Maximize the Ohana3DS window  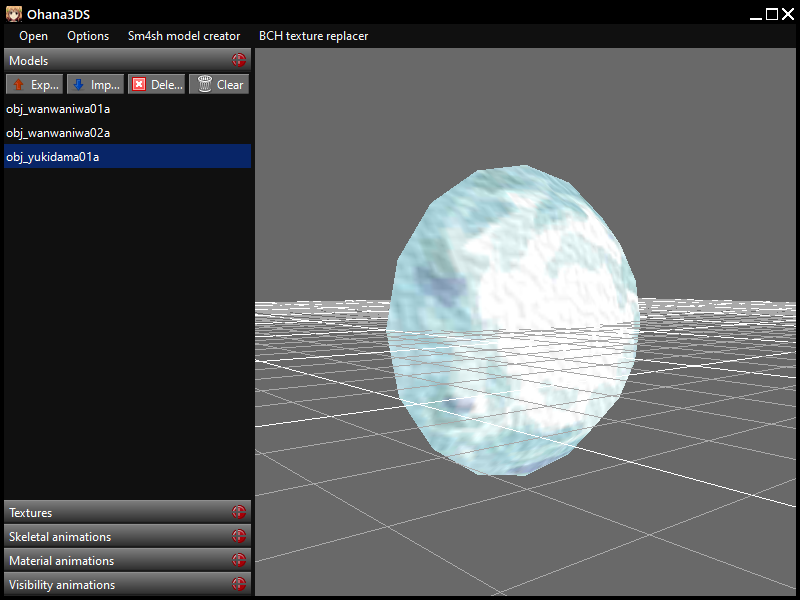click(x=771, y=14)
